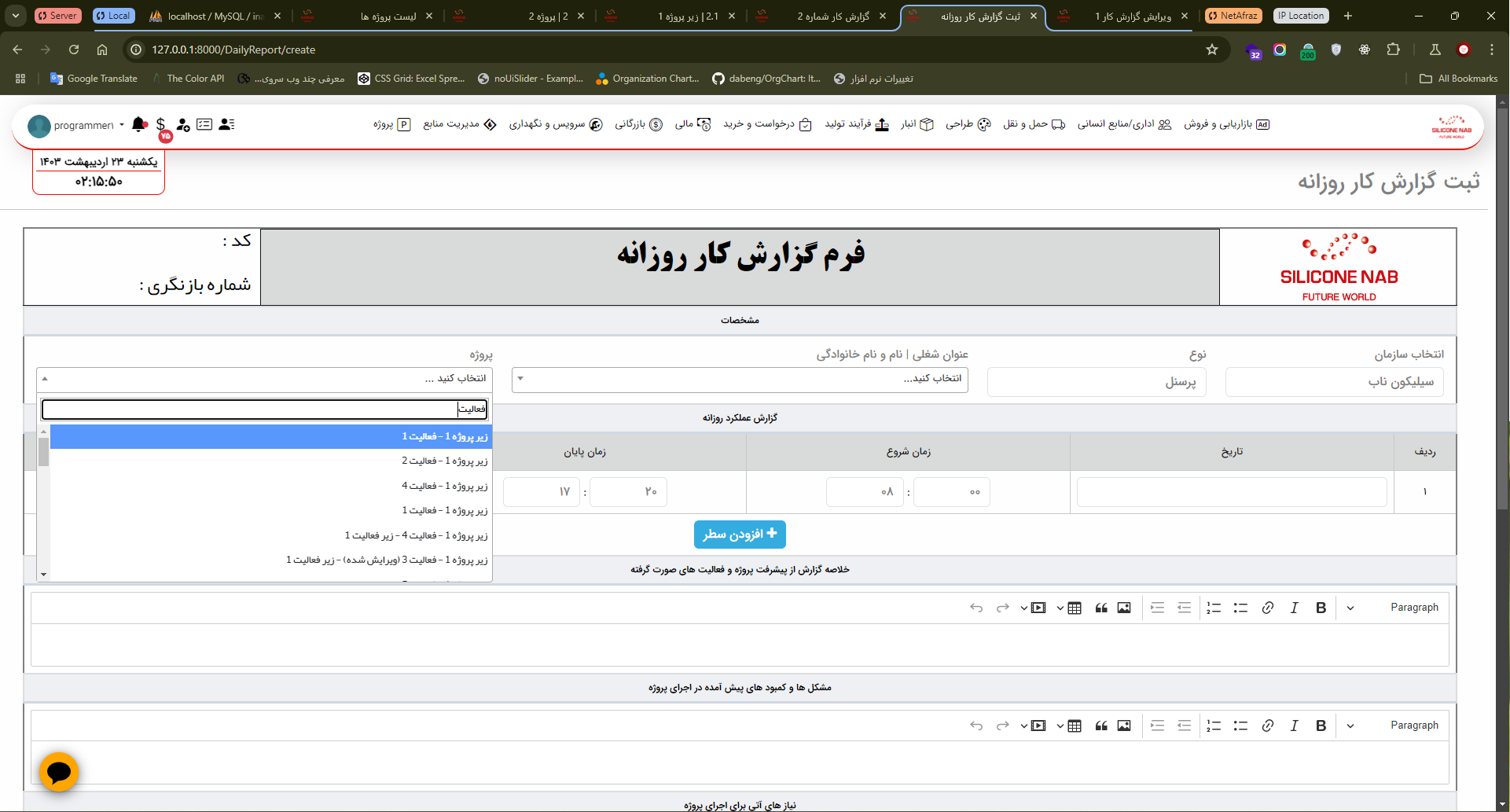The image size is (1510, 812).
Task: Open the پروژه menu in navbar
Action: coord(391,124)
